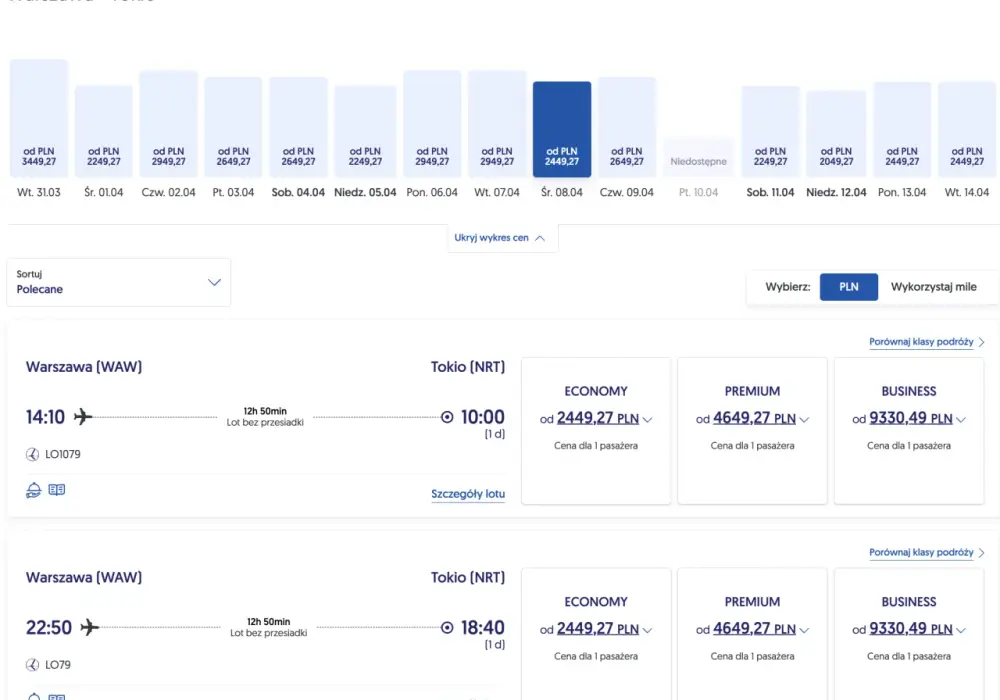Expand Business 9330,49 PLN fare for 14:10 flight
1000x700 pixels.
(909, 418)
